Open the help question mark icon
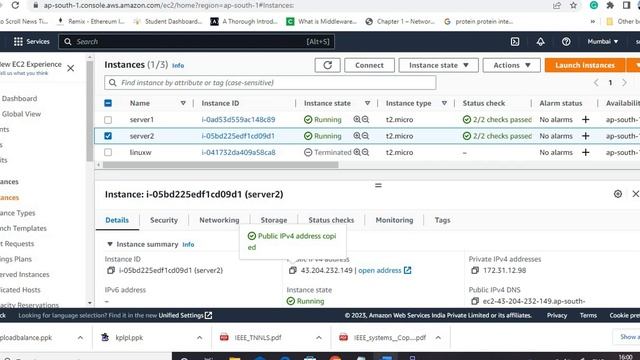This screenshot has height=360, width=640. point(566,42)
